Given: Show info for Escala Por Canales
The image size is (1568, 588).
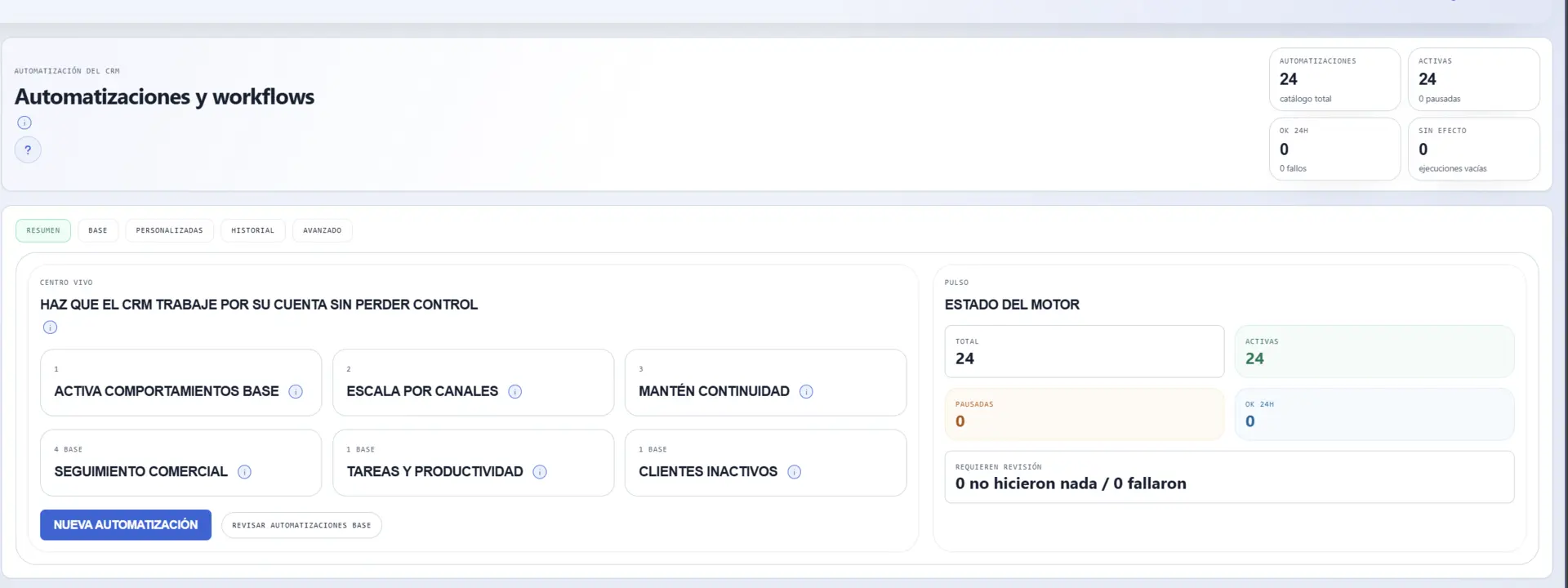Looking at the screenshot, I should pyautogui.click(x=514, y=391).
